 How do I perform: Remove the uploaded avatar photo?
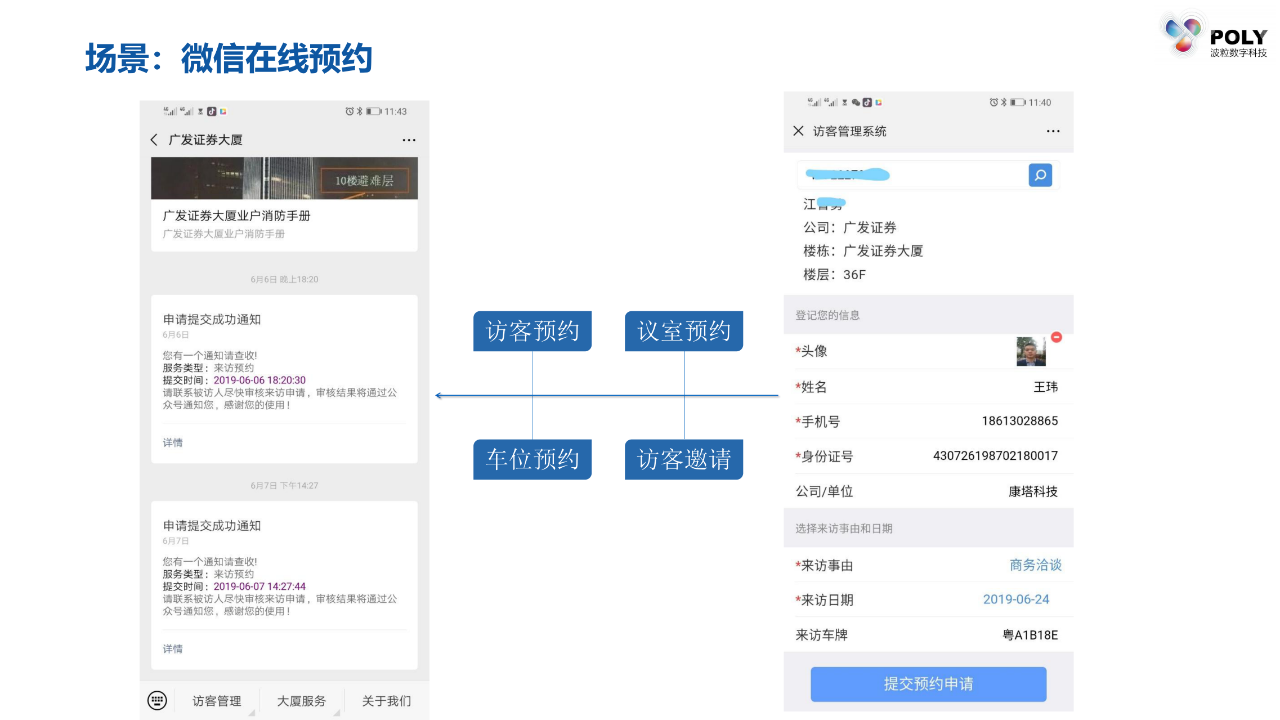click(1056, 338)
